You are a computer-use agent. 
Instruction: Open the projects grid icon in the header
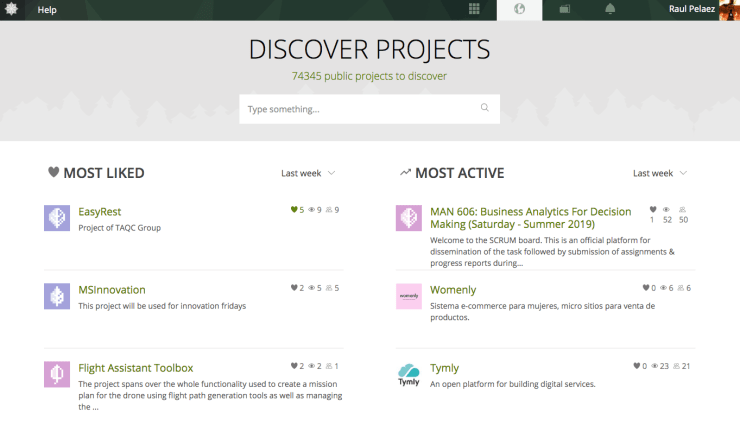pyautogui.click(x=474, y=10)
